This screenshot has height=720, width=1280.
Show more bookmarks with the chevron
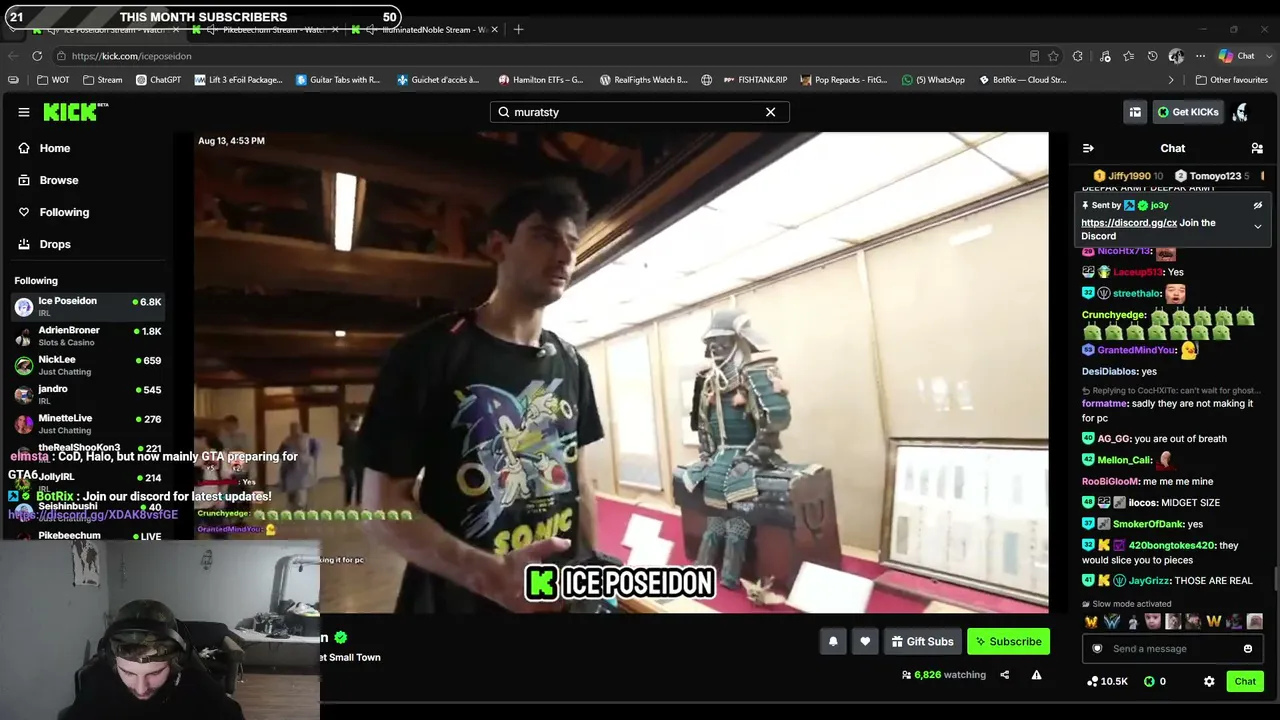1171,80
